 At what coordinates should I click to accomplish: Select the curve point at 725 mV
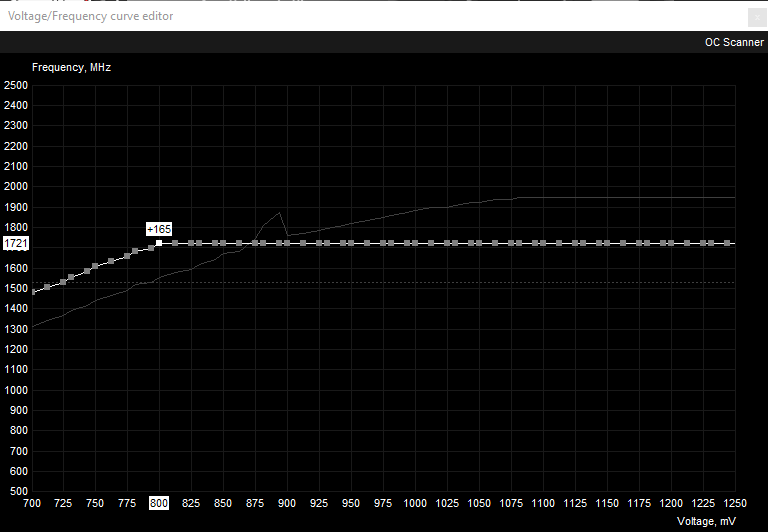(63, 282)
